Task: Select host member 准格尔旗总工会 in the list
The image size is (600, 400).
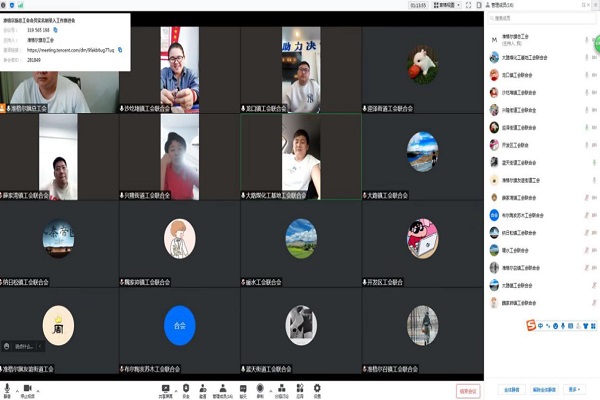Action: (542, 40)
